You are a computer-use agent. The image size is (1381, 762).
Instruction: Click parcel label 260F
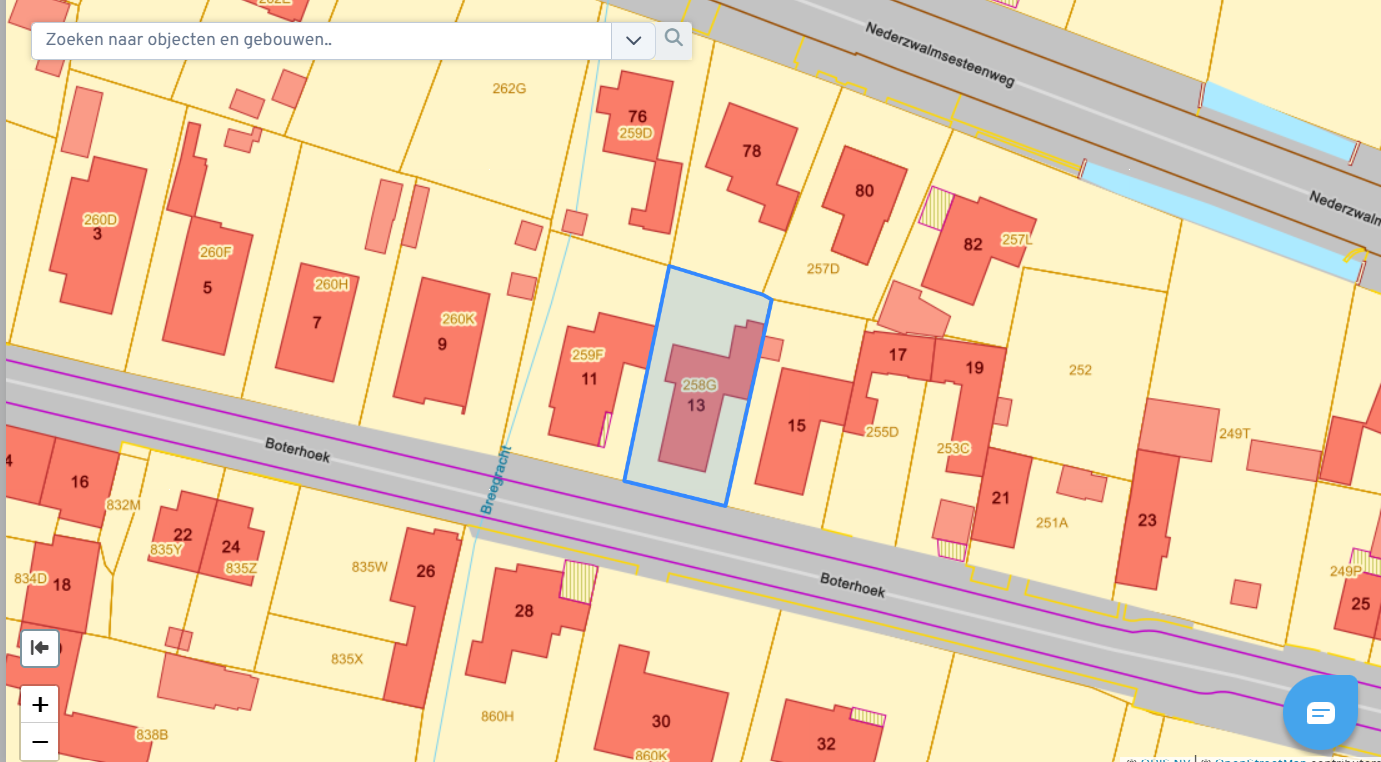click(x=216, y=252)
